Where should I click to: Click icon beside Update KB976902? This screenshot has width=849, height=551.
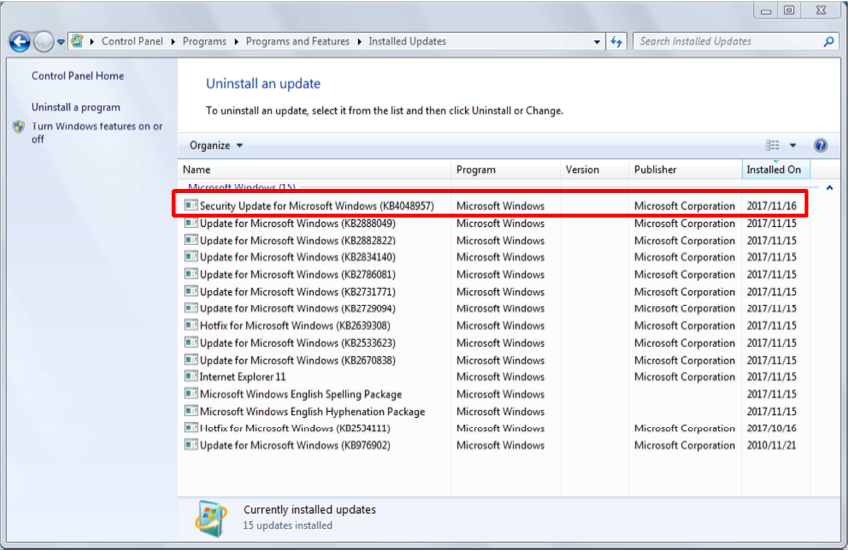coord(191,445)
